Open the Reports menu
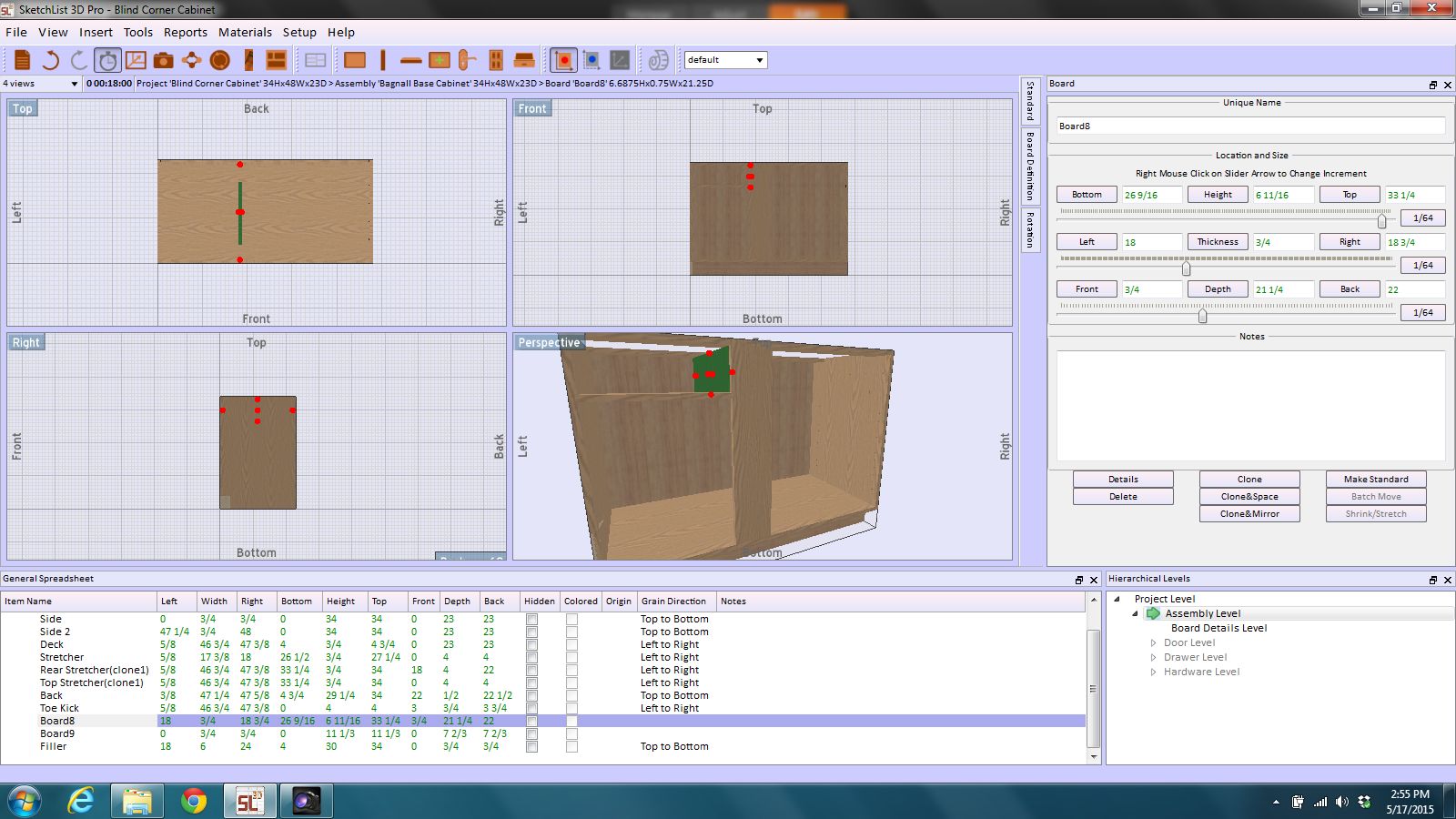This screenshot has height=819, width=1456. point(186,32)
